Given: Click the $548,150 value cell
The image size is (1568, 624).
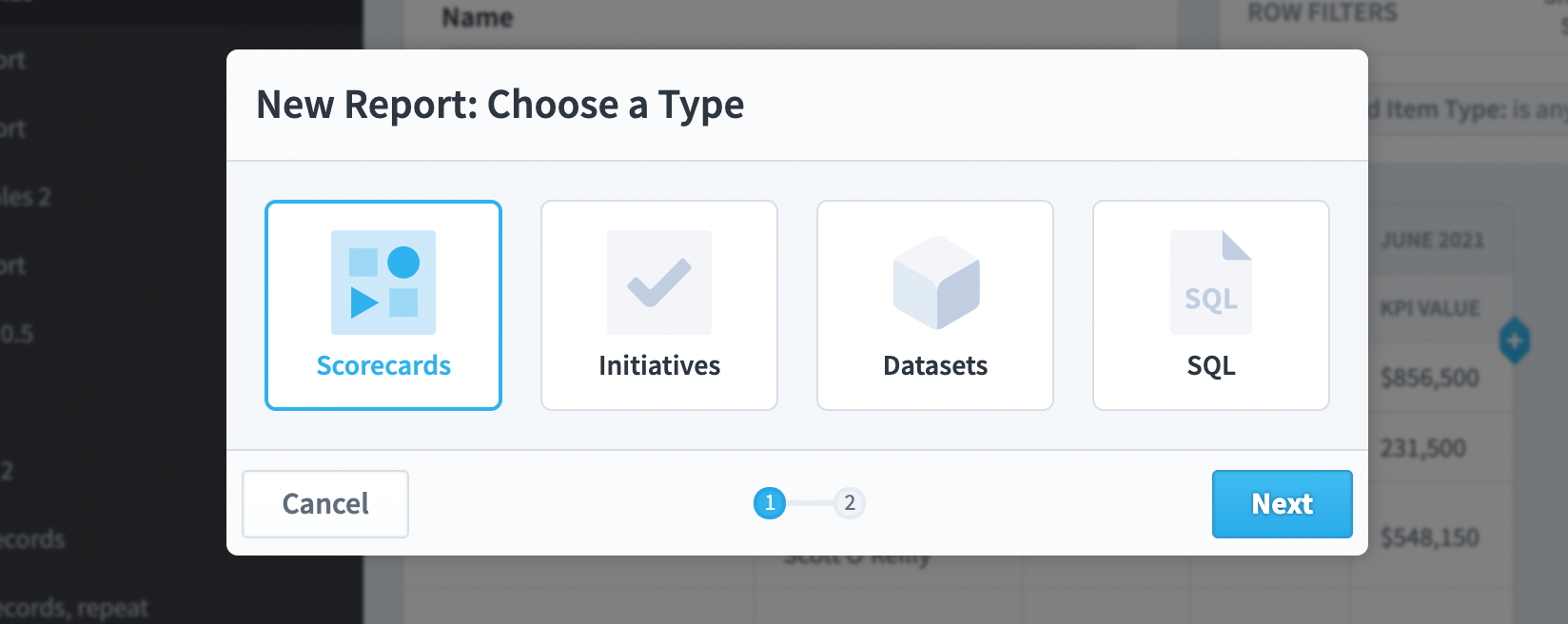Looking at the screenshot, I should (x=1430, y=538).
